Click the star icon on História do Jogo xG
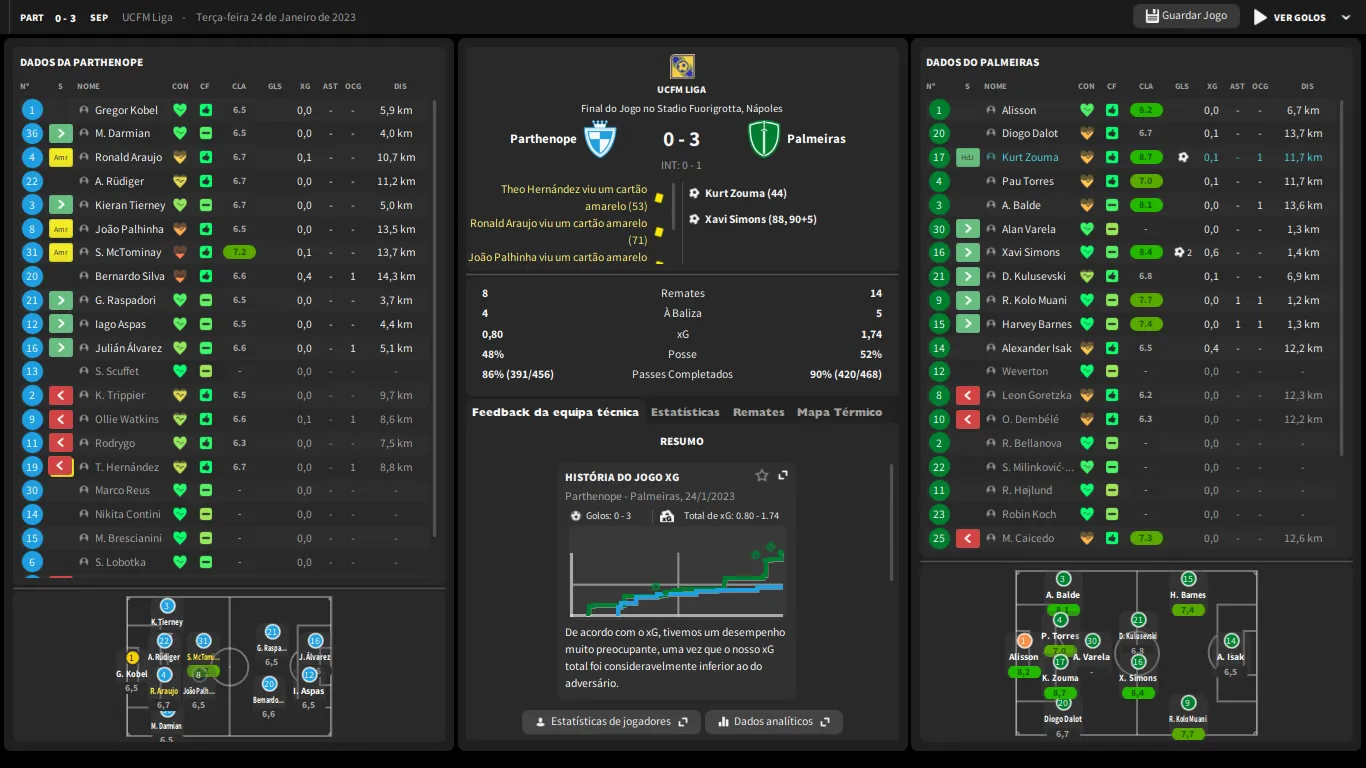 click(x=762, y=476)
